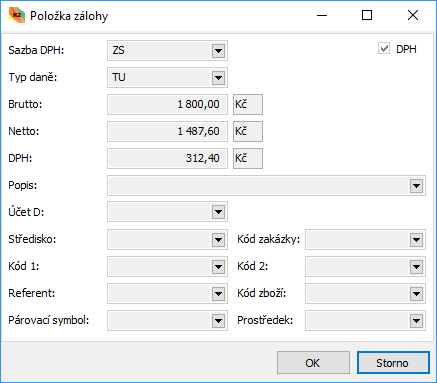Cancel with the Storno button

(x=393, y=363)
